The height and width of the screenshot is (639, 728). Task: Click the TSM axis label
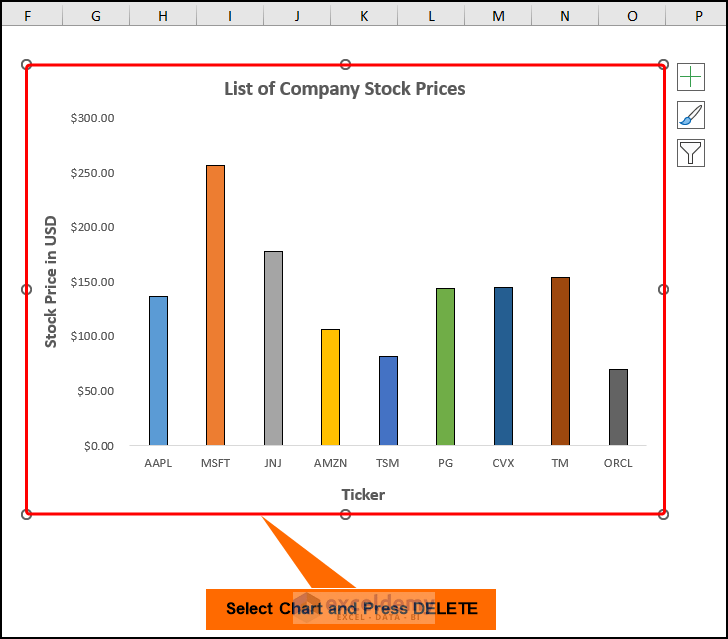pyautogui.click(x=388, y=463)
